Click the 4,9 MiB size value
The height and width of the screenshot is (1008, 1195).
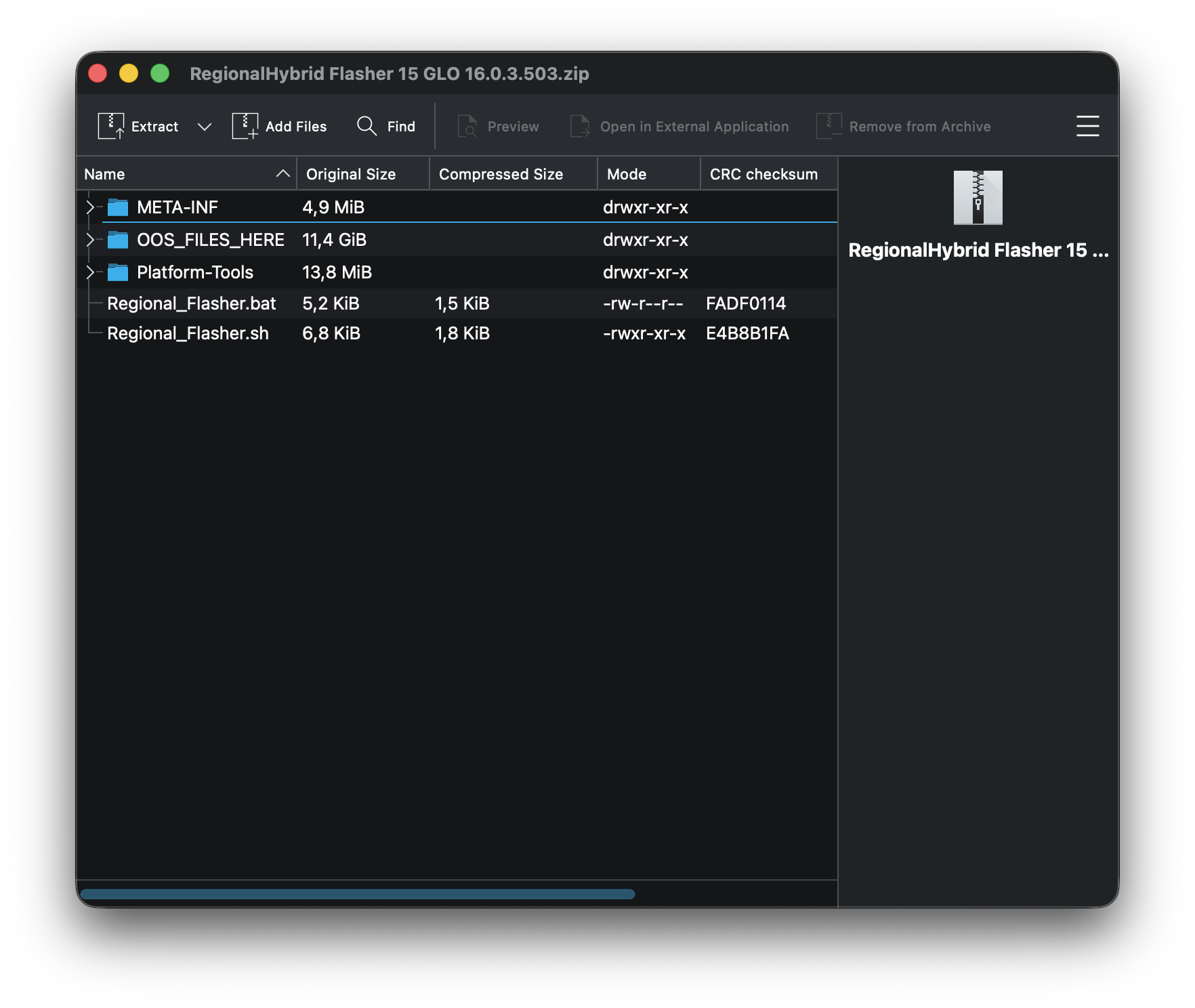(x=333, y=207)
